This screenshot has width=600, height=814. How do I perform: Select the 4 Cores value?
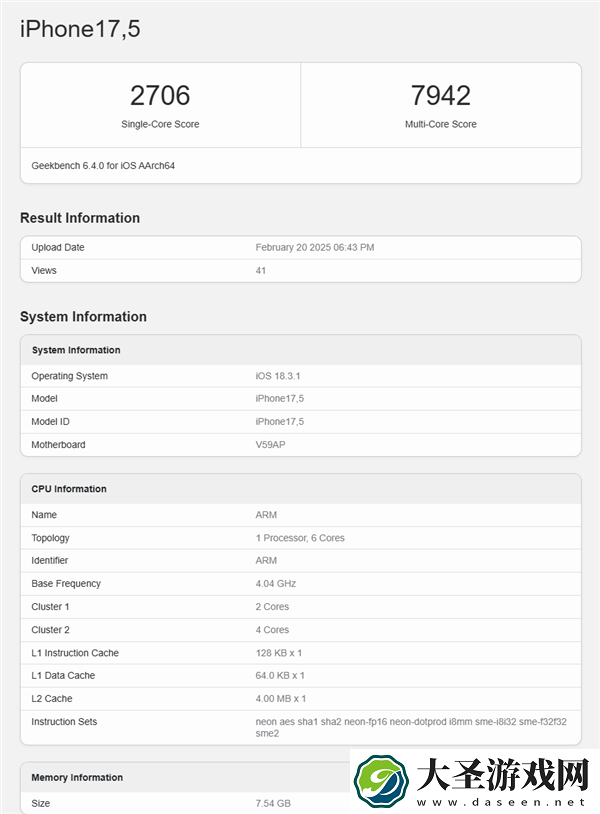(x=272, y=630)
